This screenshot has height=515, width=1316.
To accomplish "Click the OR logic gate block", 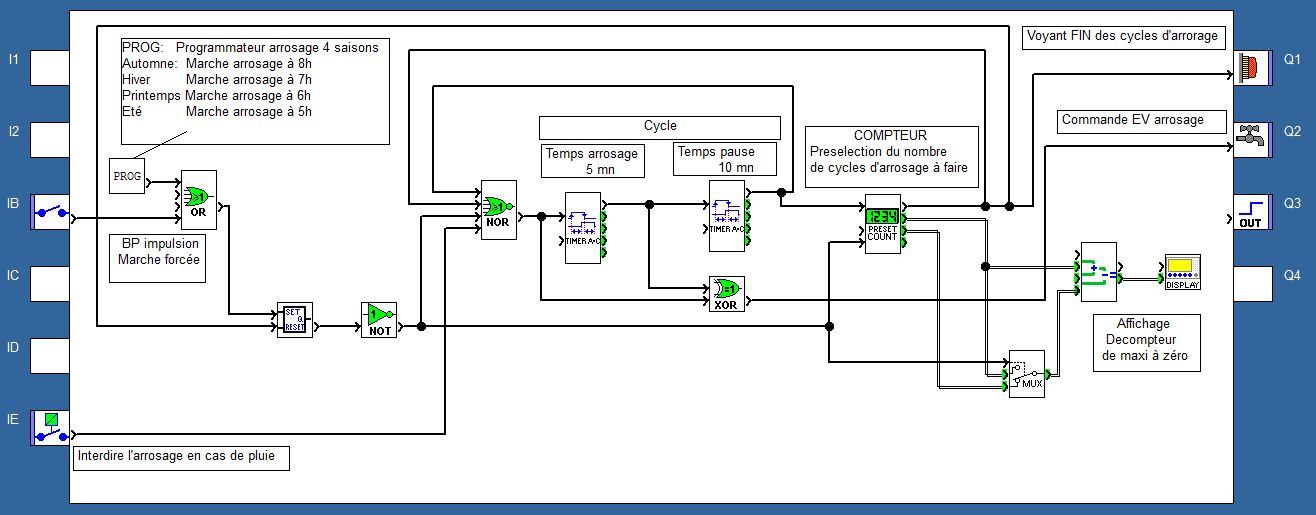I will point(198,200).
